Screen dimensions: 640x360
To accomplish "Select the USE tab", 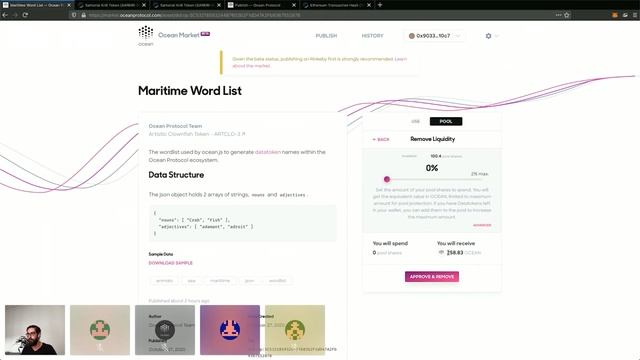I will coord(415,121).
